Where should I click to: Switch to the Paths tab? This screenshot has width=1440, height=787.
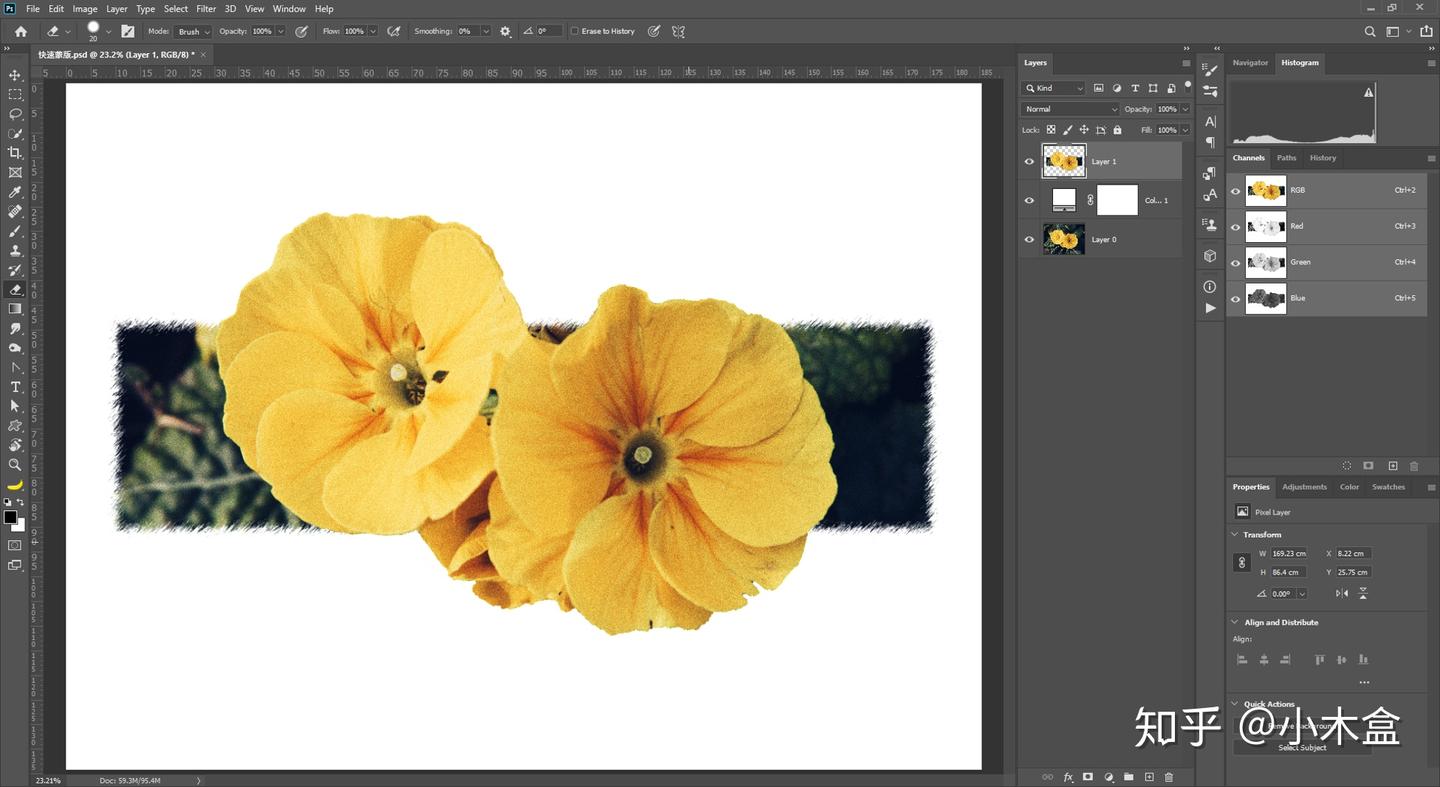(1286, 158)
